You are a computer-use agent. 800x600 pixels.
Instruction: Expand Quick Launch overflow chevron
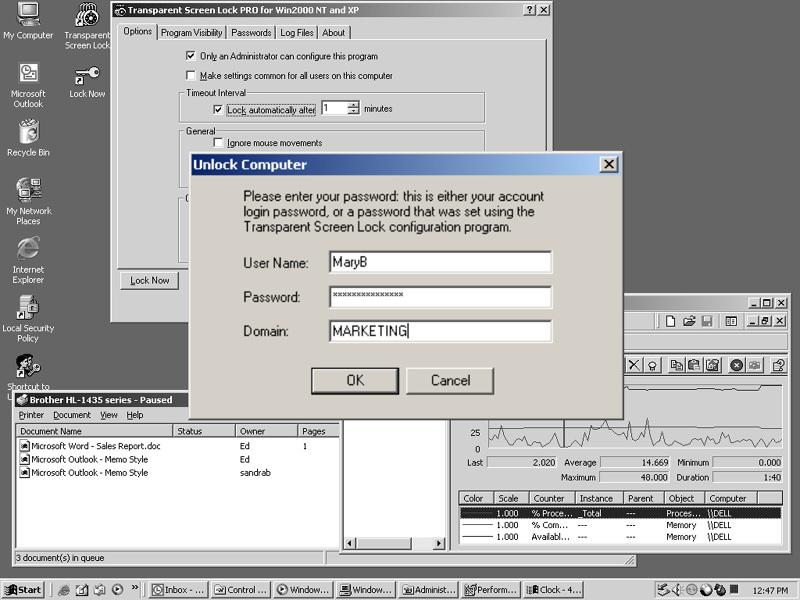(x=135, y=587)
